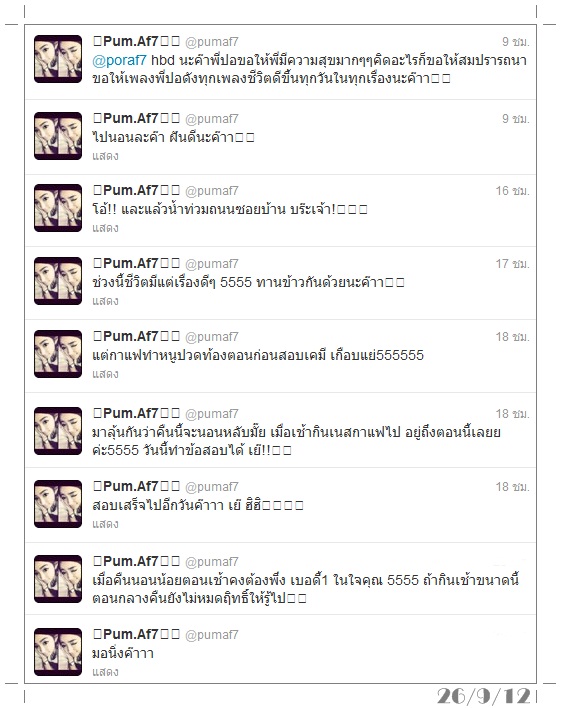The image size is (561, 708).
Task: Show details under the coffee stomachache tweet
Action: 105,374
